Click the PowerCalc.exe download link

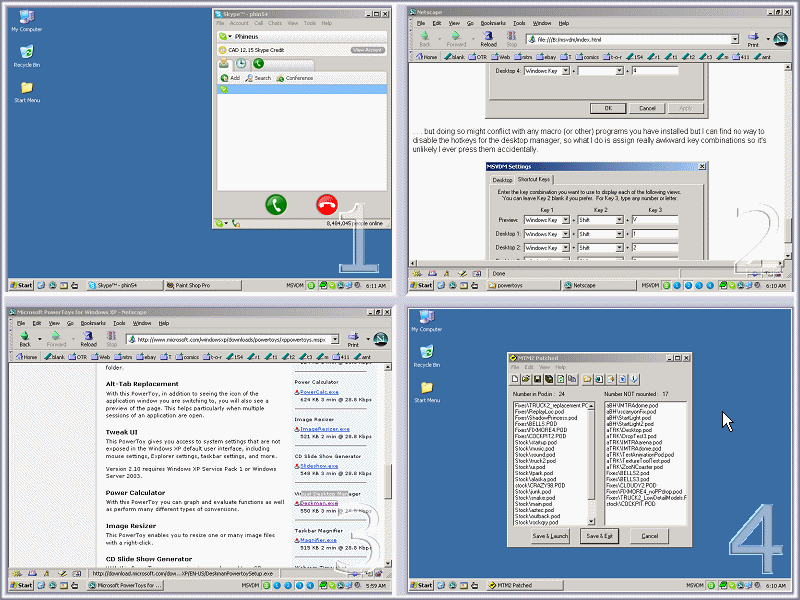click(x=319, y=392)
